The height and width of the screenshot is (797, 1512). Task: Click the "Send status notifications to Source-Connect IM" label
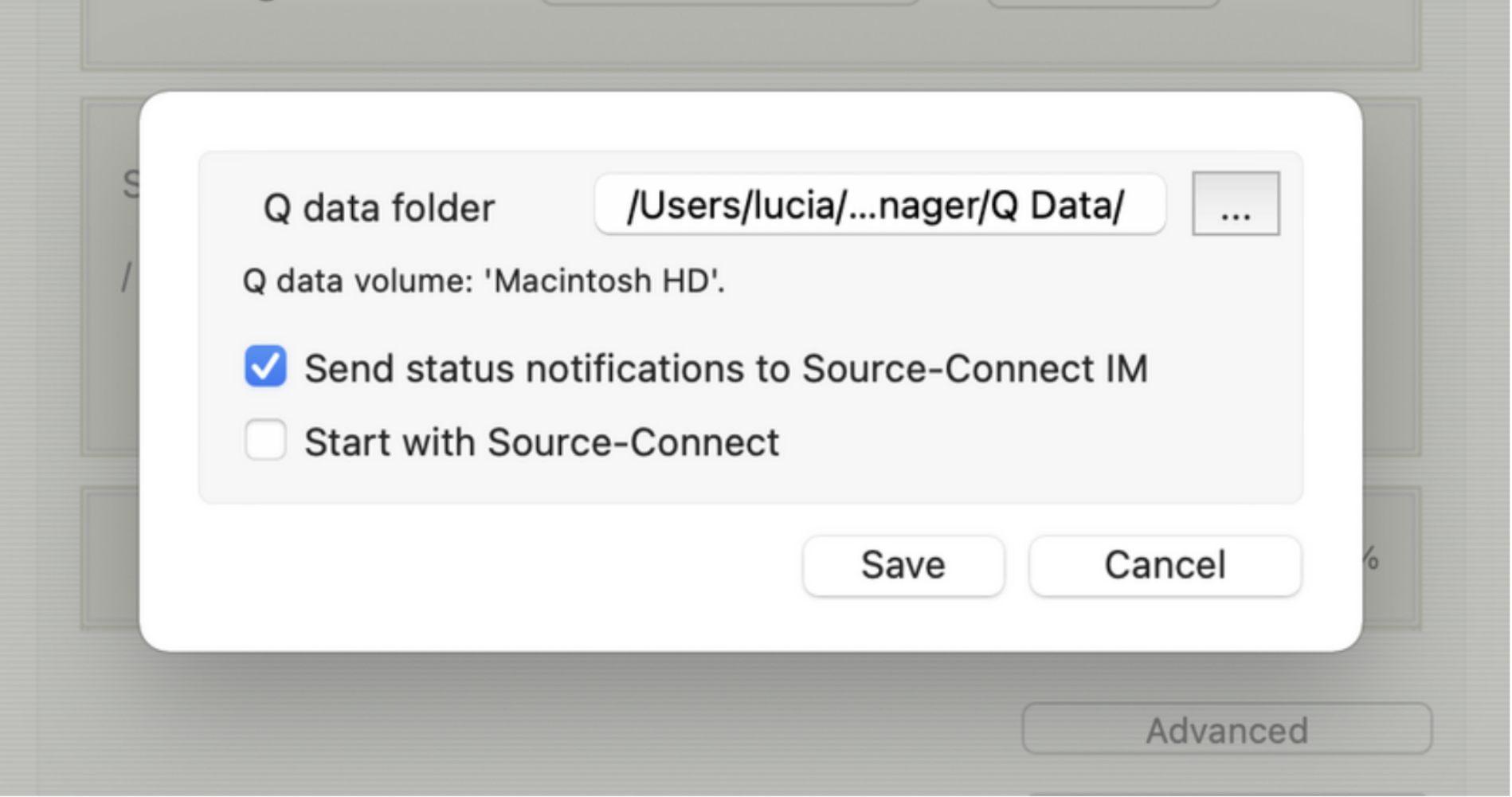coord(726,369)
